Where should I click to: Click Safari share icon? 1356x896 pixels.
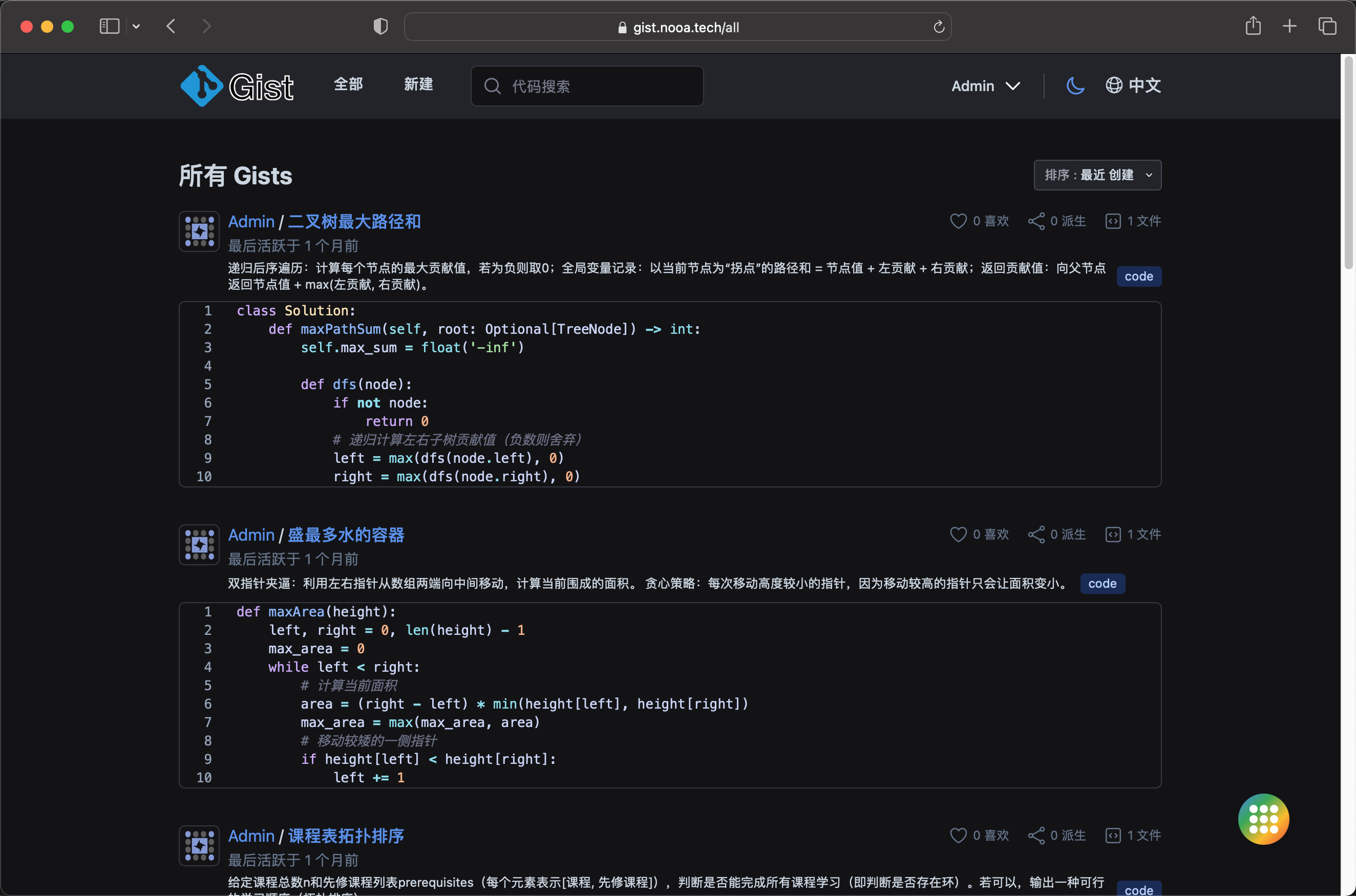[x=1253, y=26]
